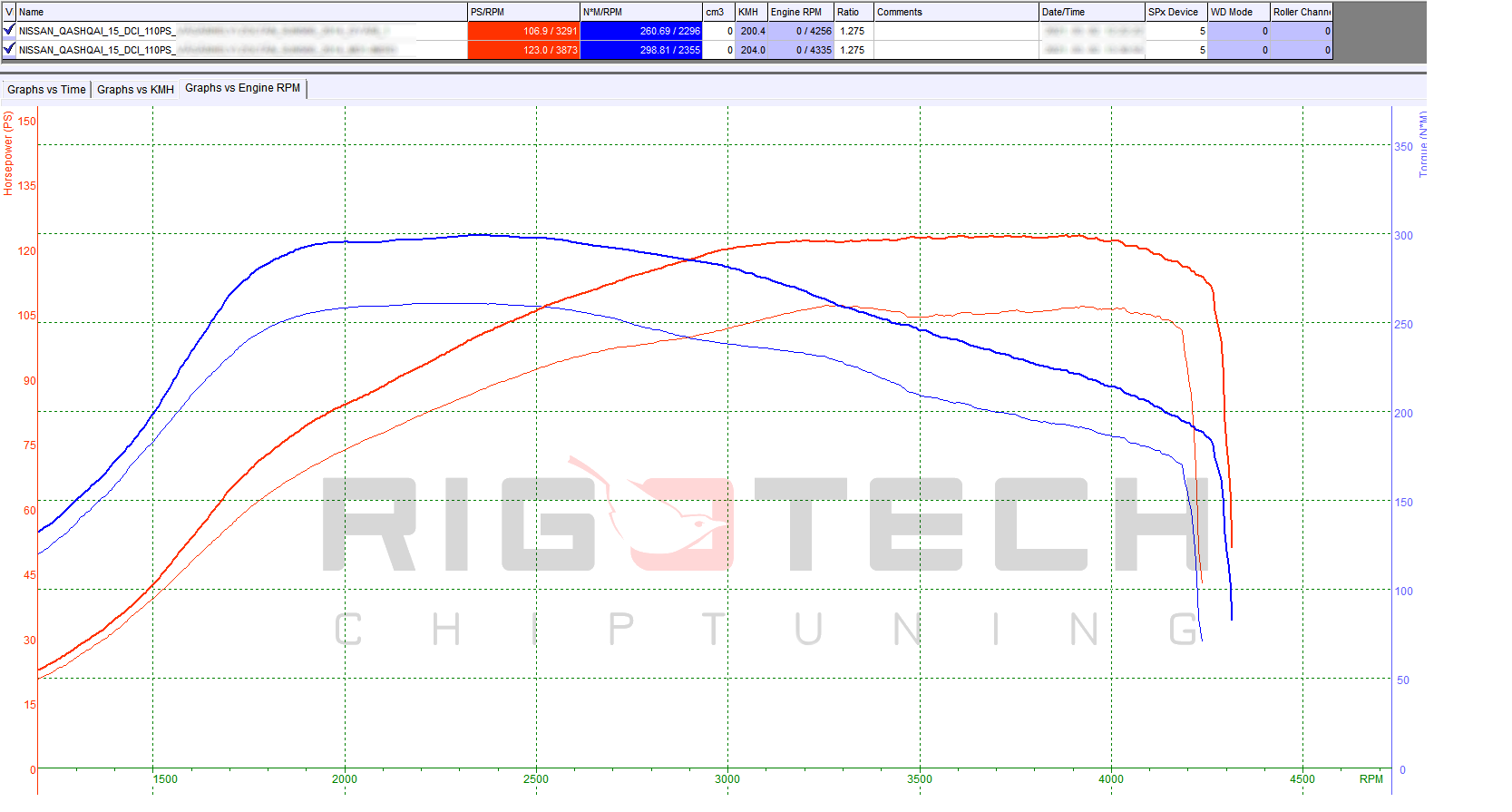Image resolution: width=1512 pixels, height=812 pixels.
Task: Click the Comments cell of the 204.0 KMH run
Action: click(956, 50)
